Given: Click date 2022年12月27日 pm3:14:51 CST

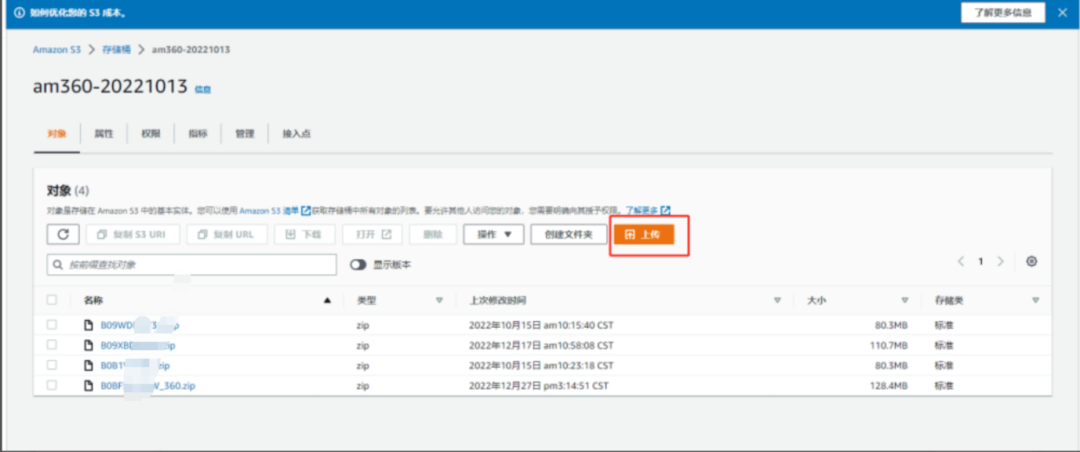Looking at the screenshot, I should [541, 386].
